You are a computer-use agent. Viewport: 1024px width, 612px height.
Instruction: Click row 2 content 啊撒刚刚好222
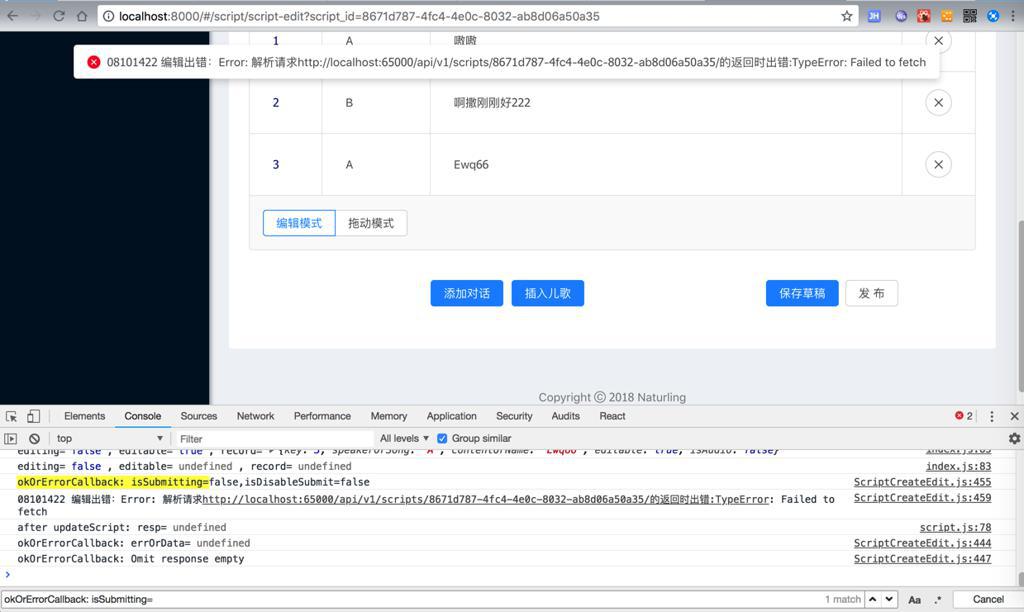[492, 103]
